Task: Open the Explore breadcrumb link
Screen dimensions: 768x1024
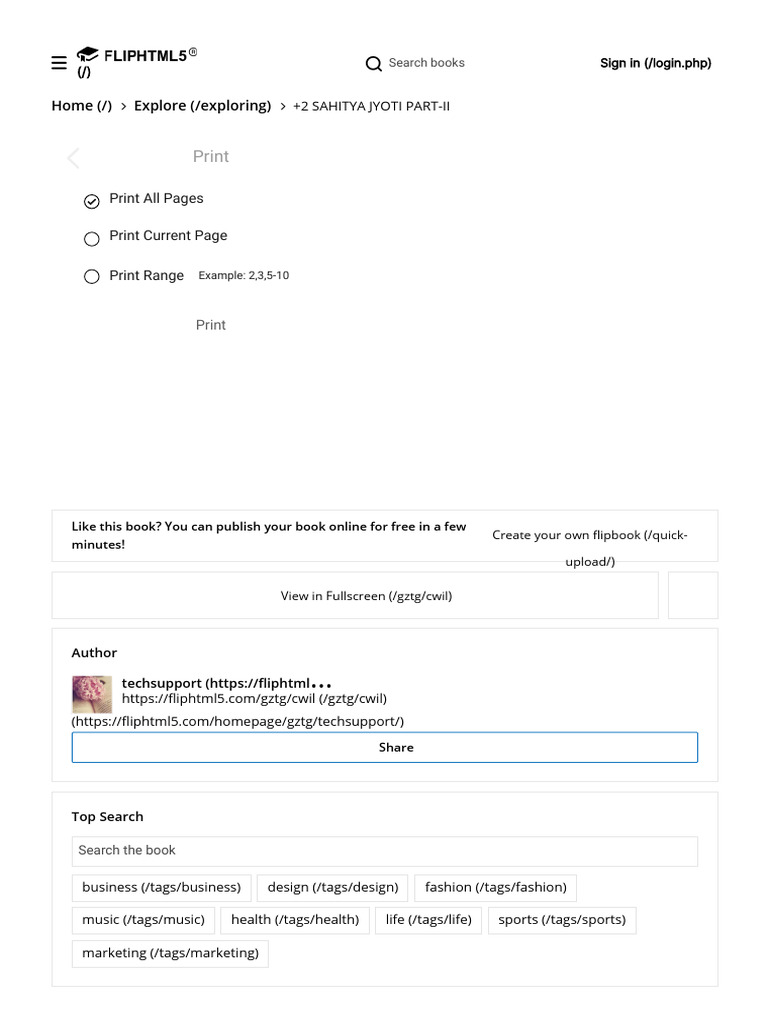Action: [x=202, y=106]
